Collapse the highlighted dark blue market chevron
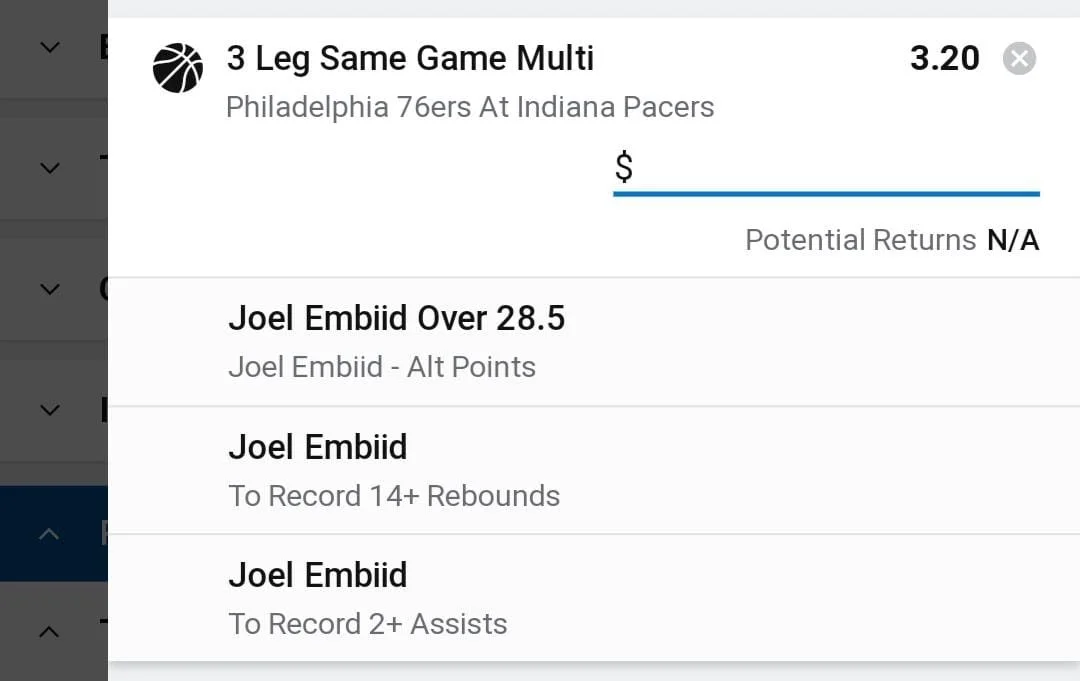The width and height of the screenshot is (1080, 681). coord(49,534)
